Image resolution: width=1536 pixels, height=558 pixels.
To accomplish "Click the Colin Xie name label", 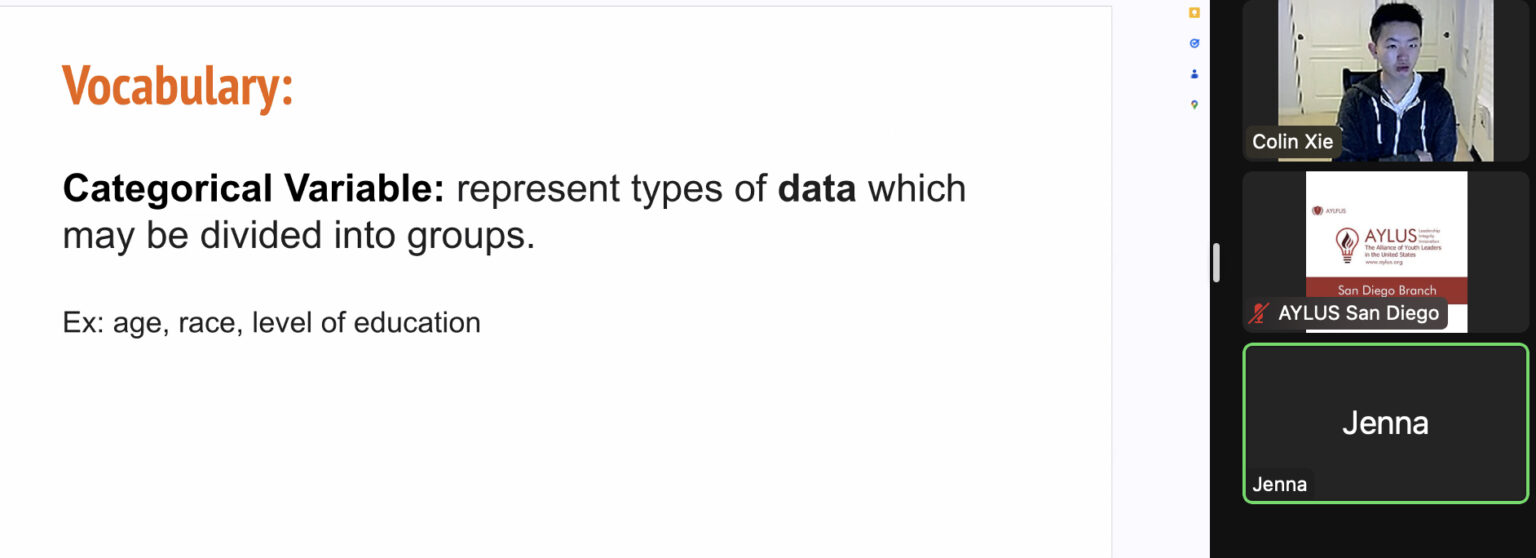I will click(x=1292, y=141).
